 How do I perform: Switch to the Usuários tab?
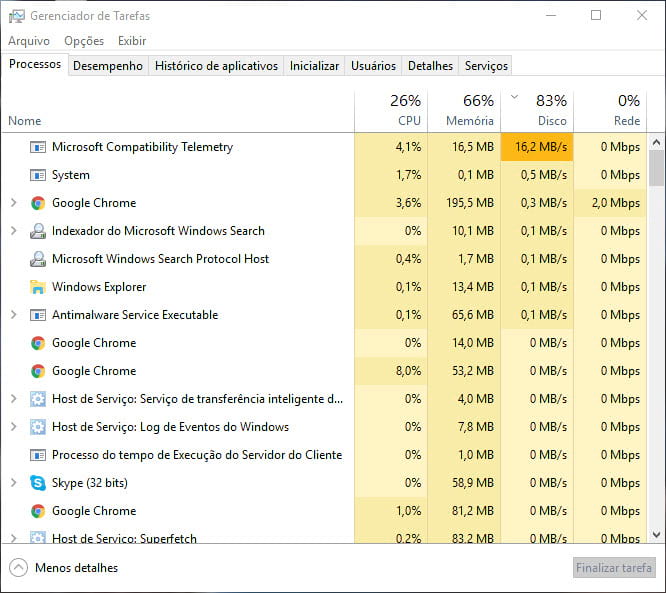click(373, 66)
